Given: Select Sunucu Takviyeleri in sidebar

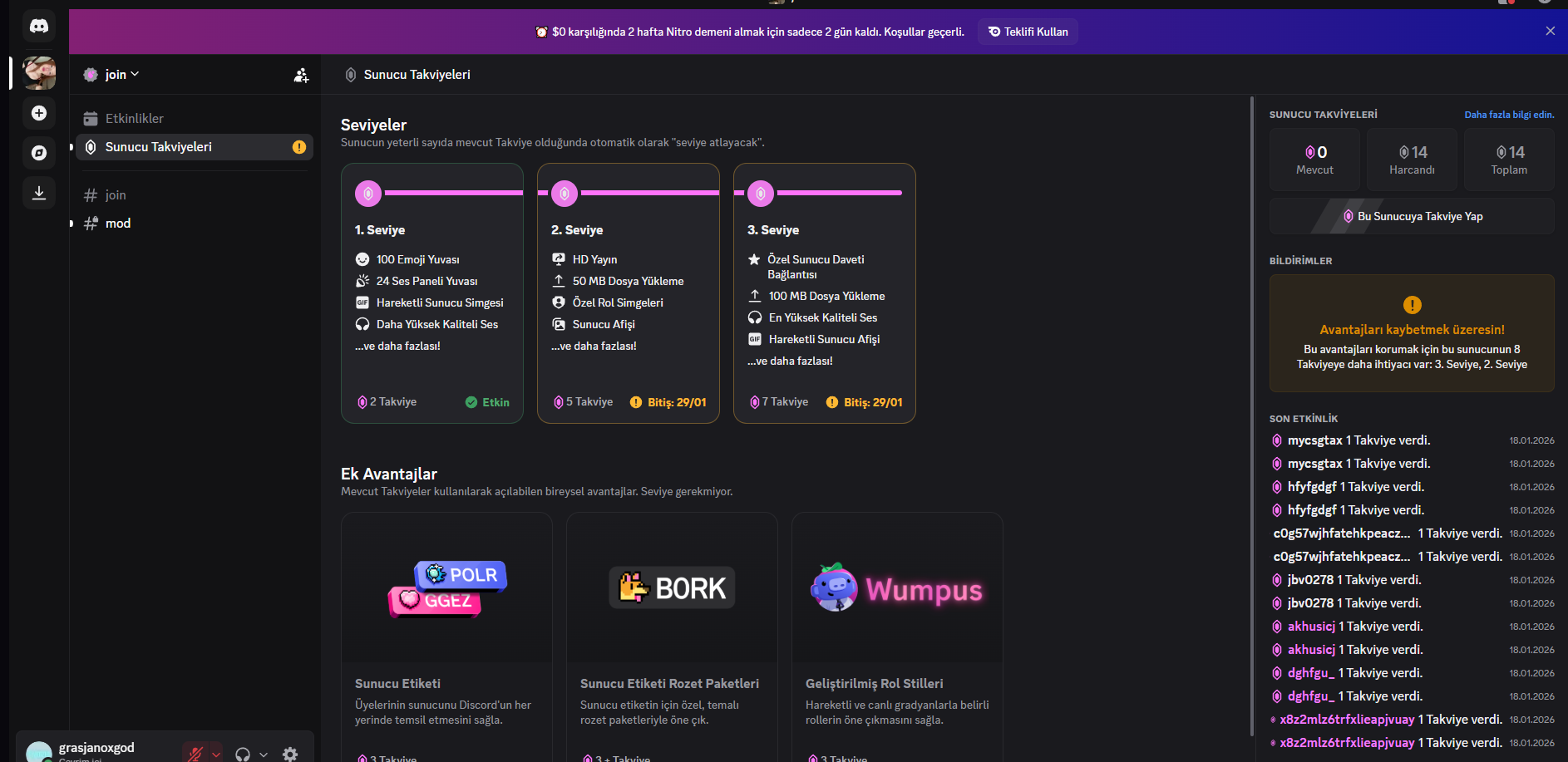Looking at the screenshot, I should point(195,147).
